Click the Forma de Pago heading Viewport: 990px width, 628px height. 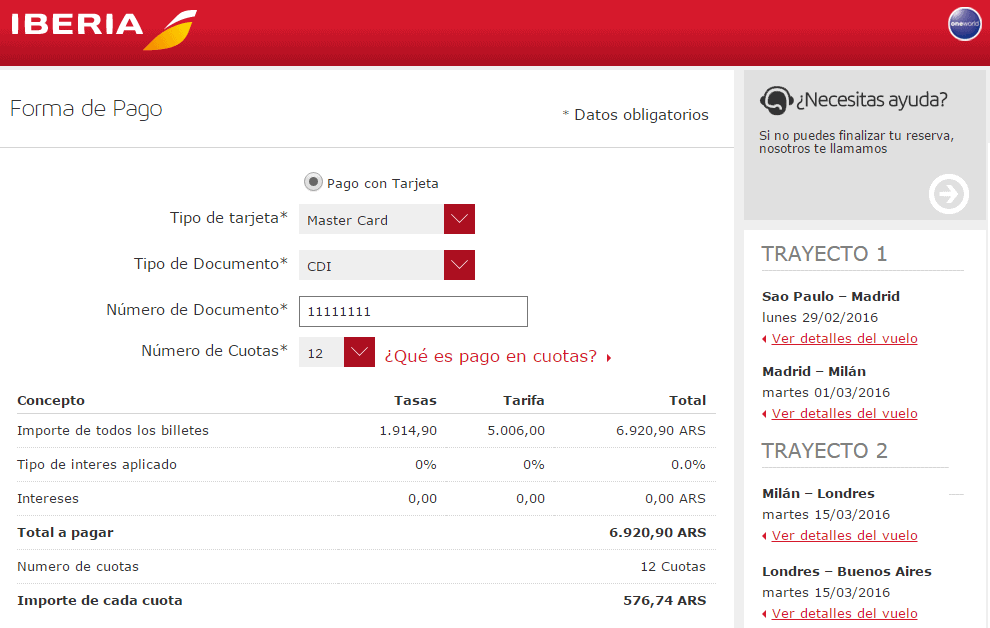tap(86, 109)
